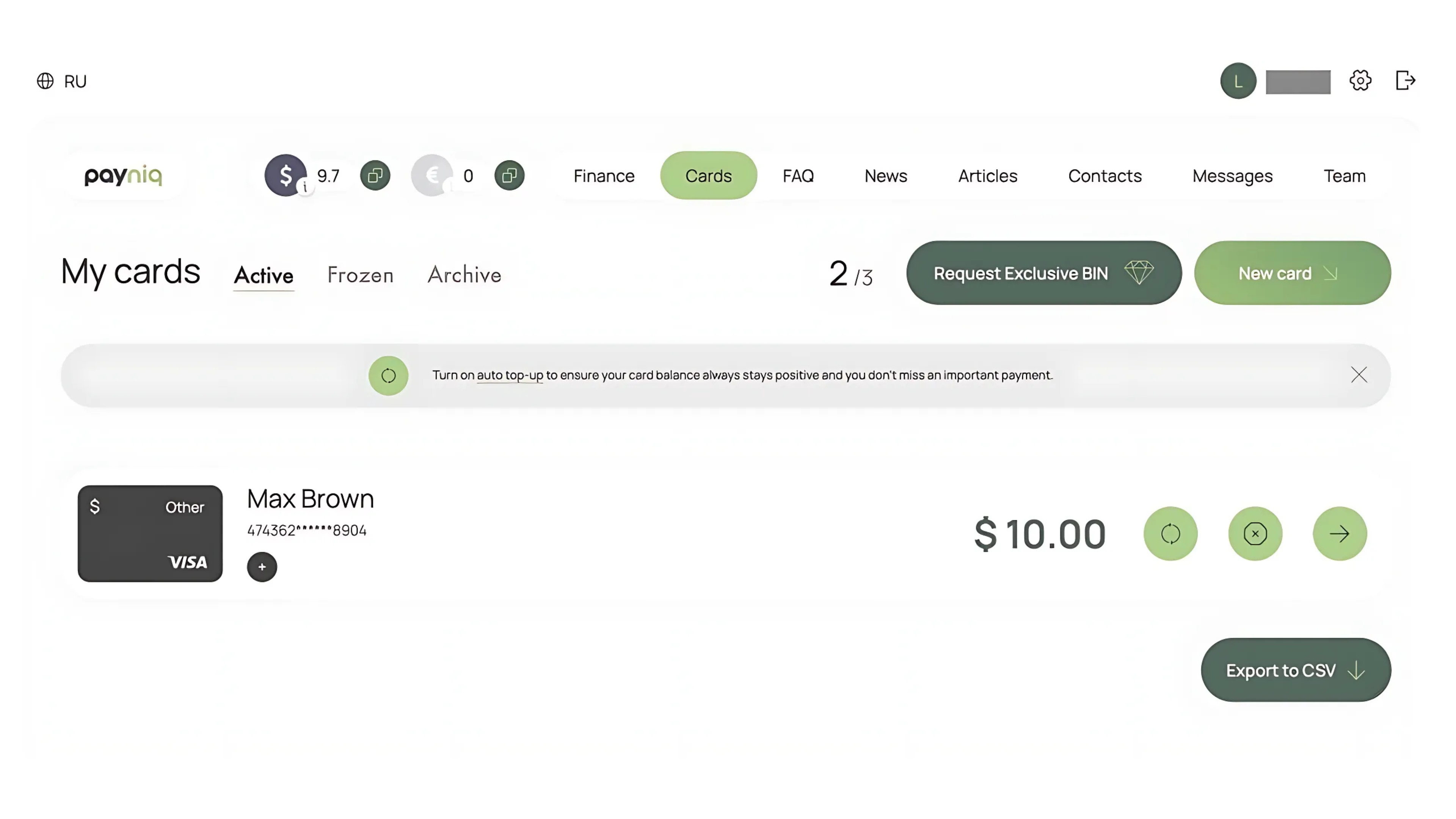Image resolution: width=1456 pixels, height=819 pixels.
Task: Freeze or block the Max Brown card
Action: pyautogui.click(x=1255, y=533)
